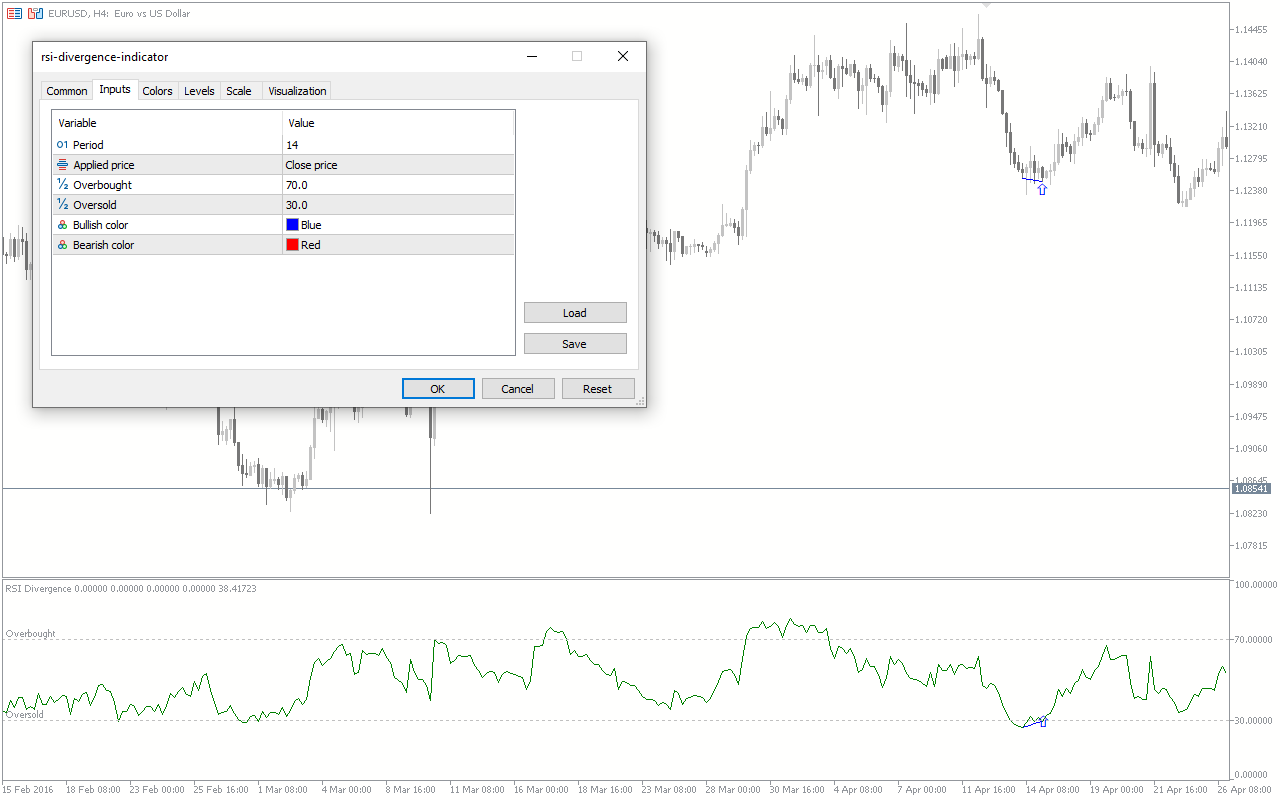Switch to the Scale tab
This screenshot has width=1280, height=800.
coord(239,91)
